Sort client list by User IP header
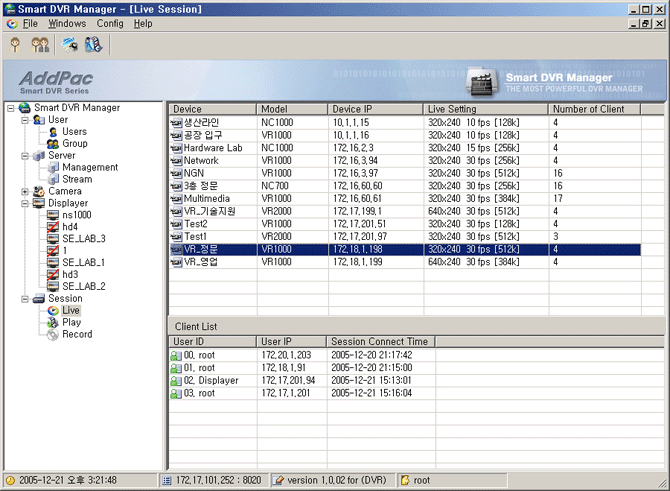 (291, 342)
